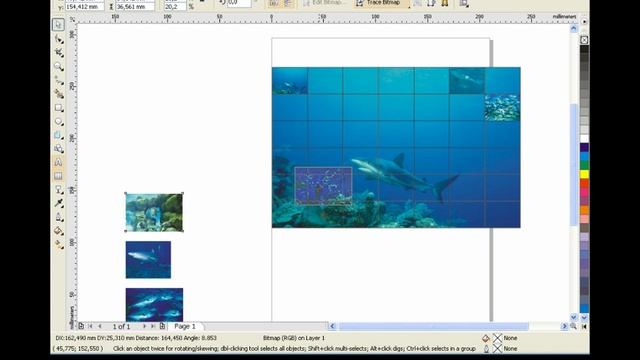Click the horizontal scrollbar left arrow
Screen dimensions: 640x360
[333, 326]
